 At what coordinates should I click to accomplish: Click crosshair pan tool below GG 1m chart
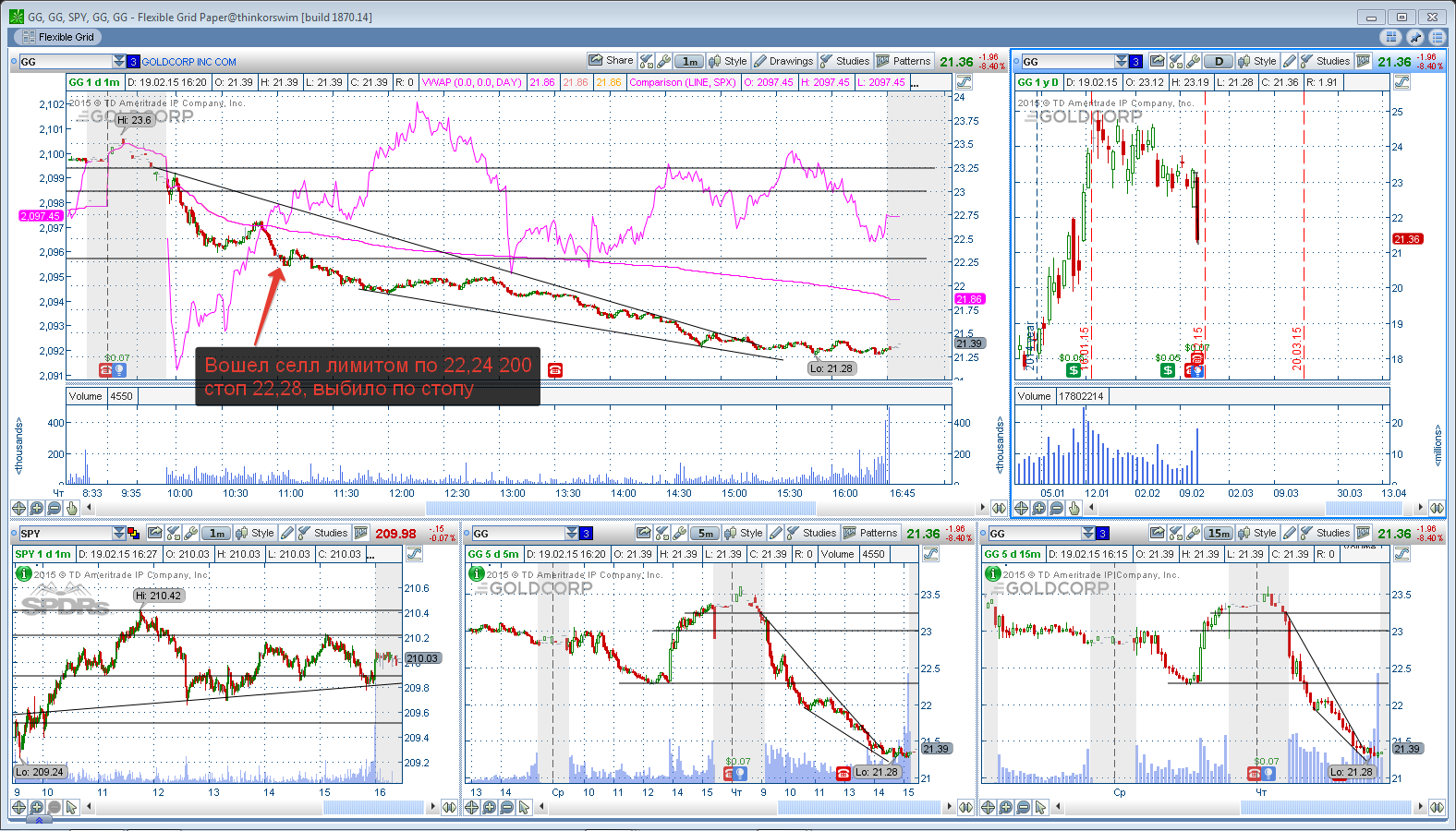(x=18, y=508)
